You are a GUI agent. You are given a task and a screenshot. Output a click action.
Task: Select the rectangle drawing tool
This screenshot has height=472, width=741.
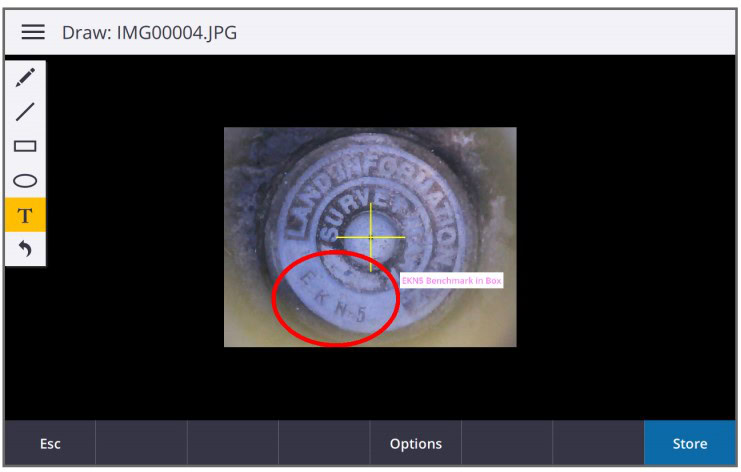coord(25,146)
